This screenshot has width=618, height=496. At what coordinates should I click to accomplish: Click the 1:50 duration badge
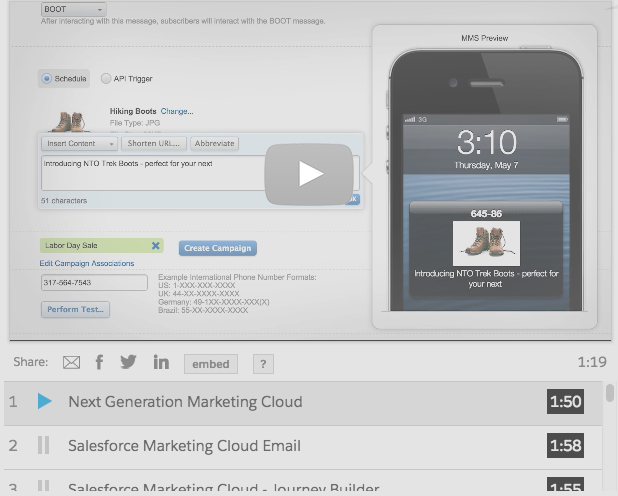(x=565, y=401)
